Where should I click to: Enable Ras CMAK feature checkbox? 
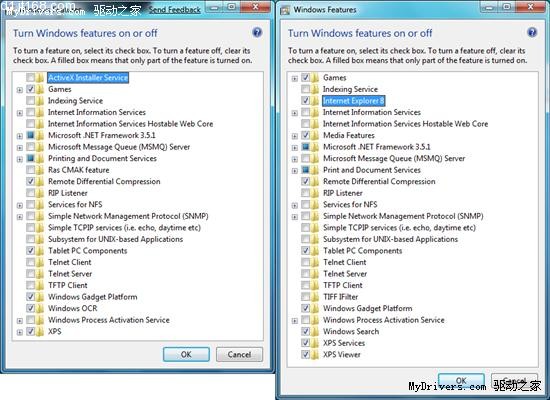[x=31, y=169]
